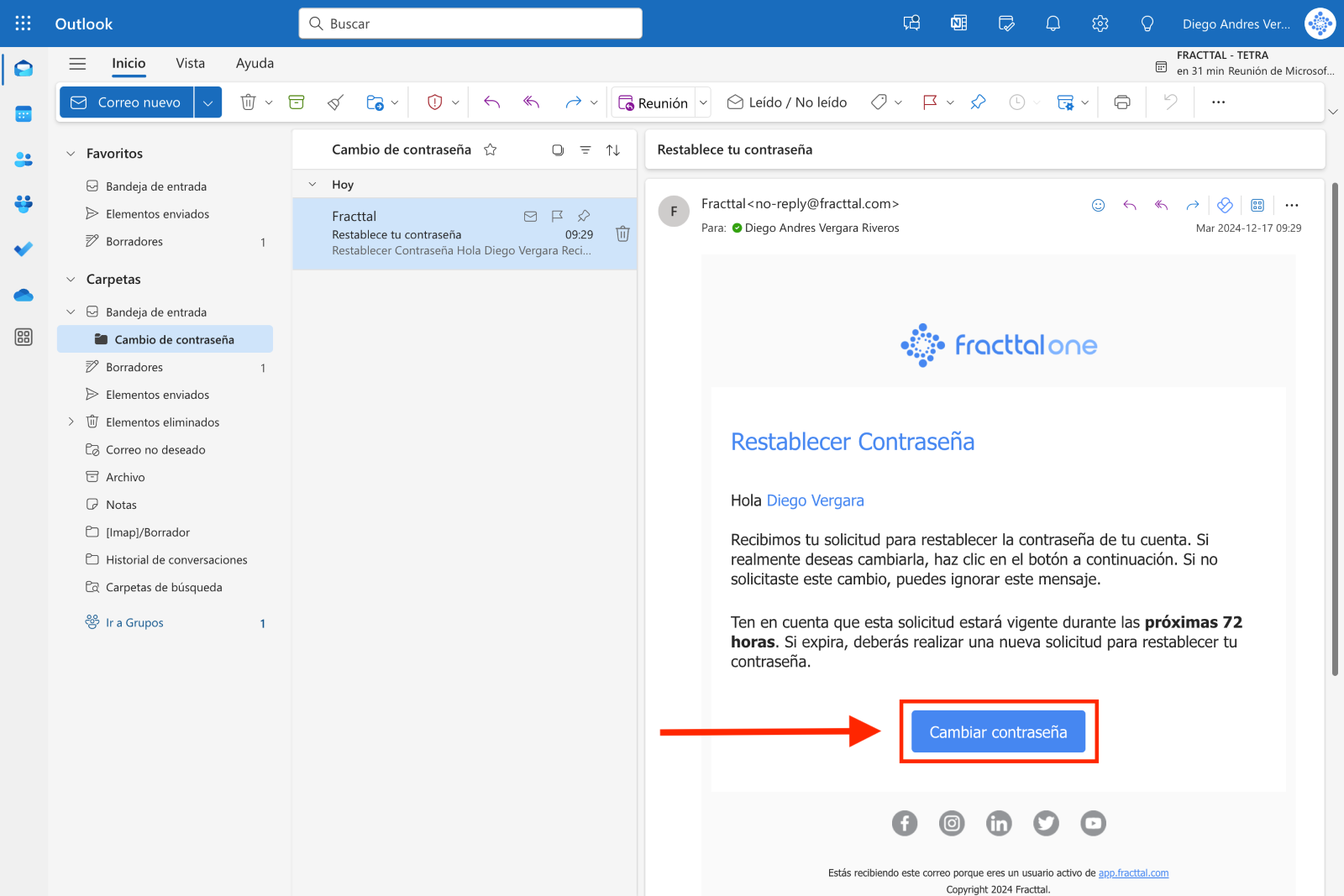Viewport: 1344px width, 896px height.
Task: Open To Do checkmark app
Action: pos(24,249)
